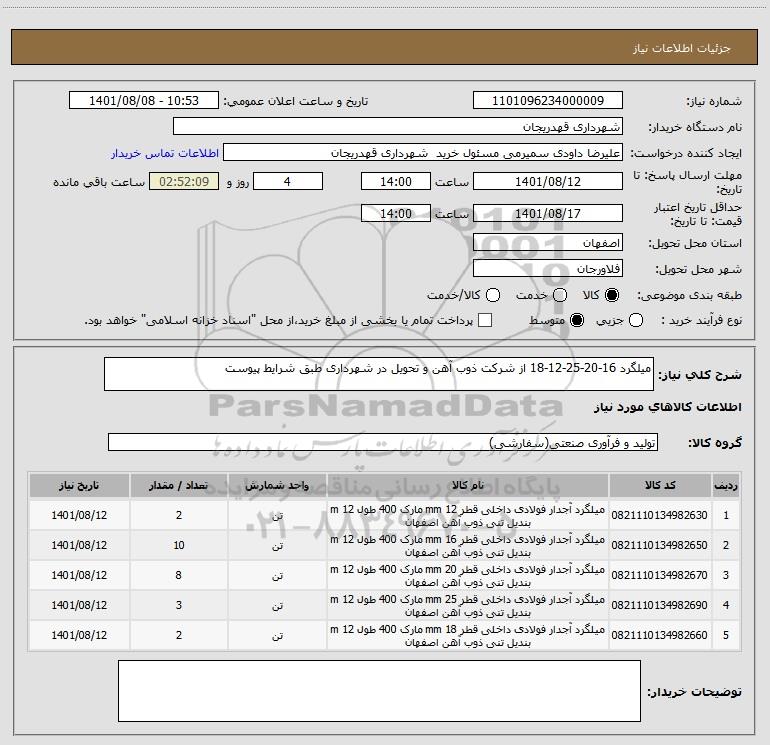Screen dimensions: 770x745
Task: Select the خدمت radio button
Action: coord(560,295)
